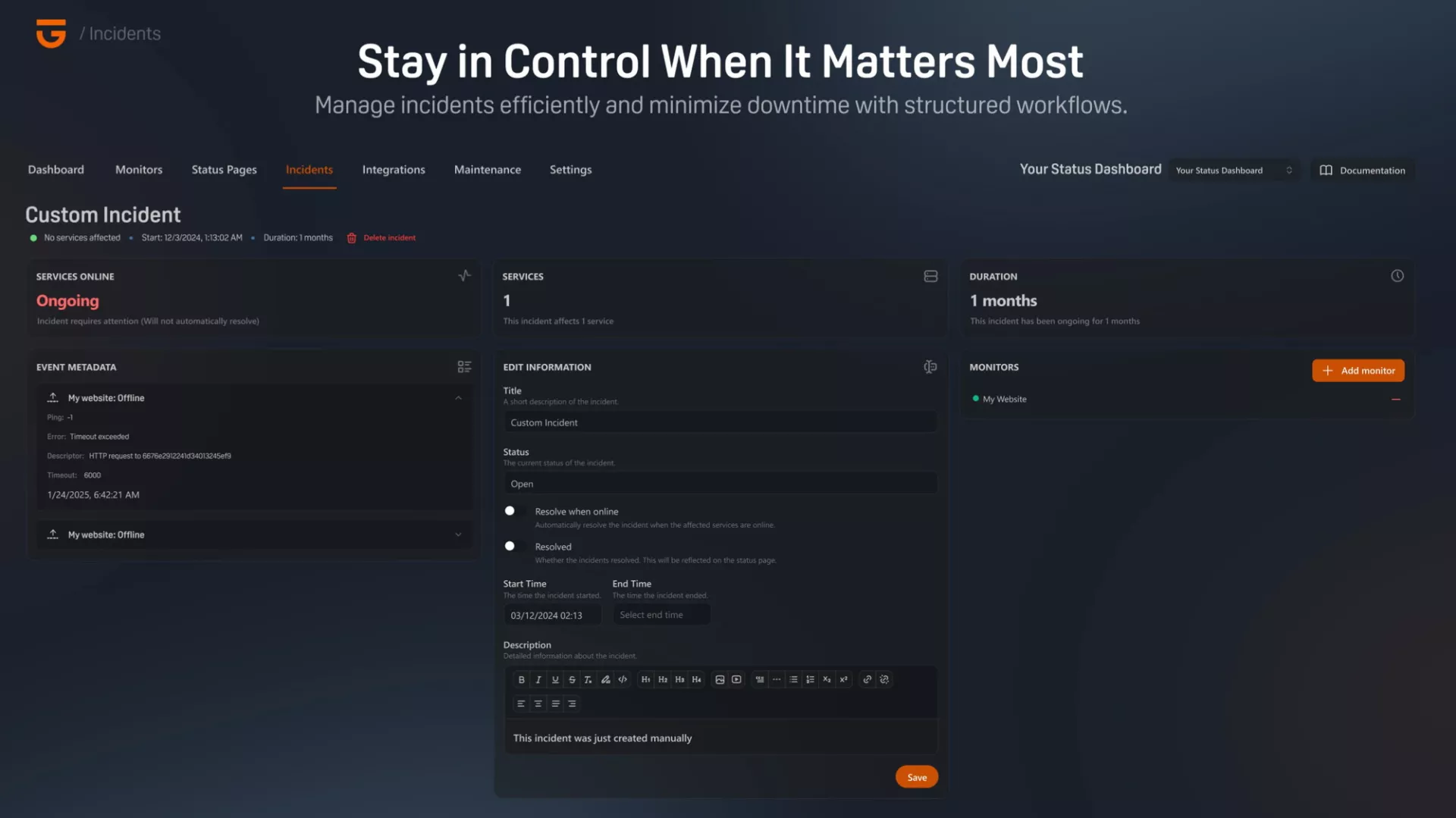Enable the Resolve when online switch
This screenshot has height=818, width=1456.
515,511
